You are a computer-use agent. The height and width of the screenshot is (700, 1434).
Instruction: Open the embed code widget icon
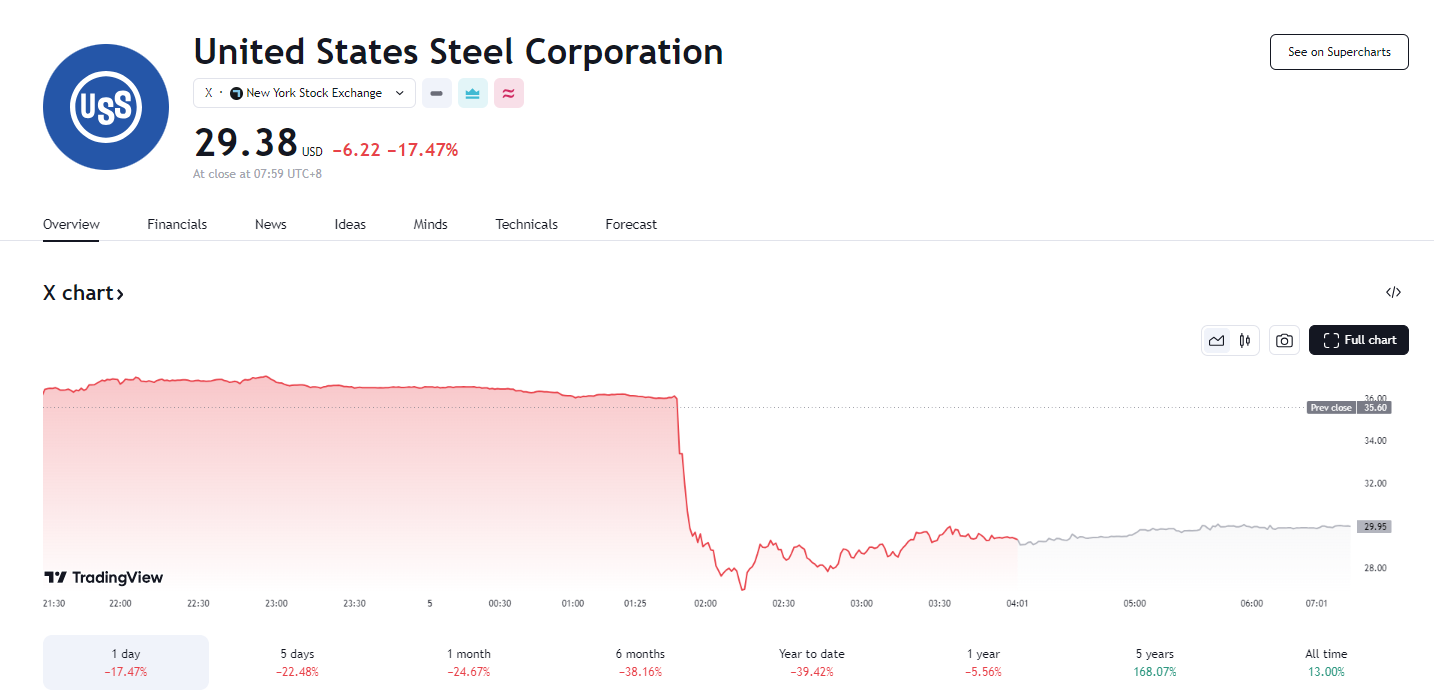[1393, 293]
